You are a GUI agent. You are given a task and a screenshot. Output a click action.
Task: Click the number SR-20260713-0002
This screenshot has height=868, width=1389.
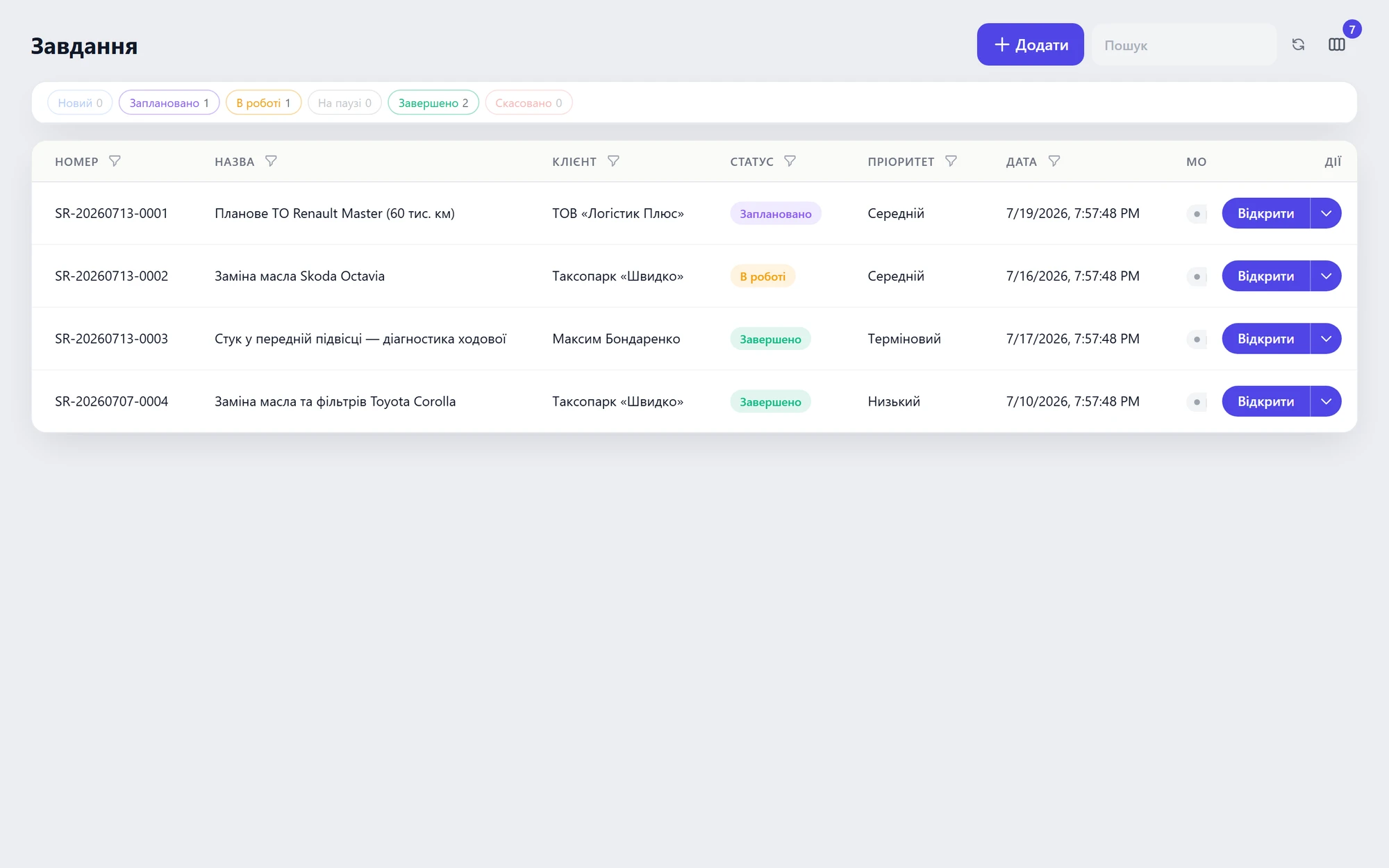tap(111, 276)
